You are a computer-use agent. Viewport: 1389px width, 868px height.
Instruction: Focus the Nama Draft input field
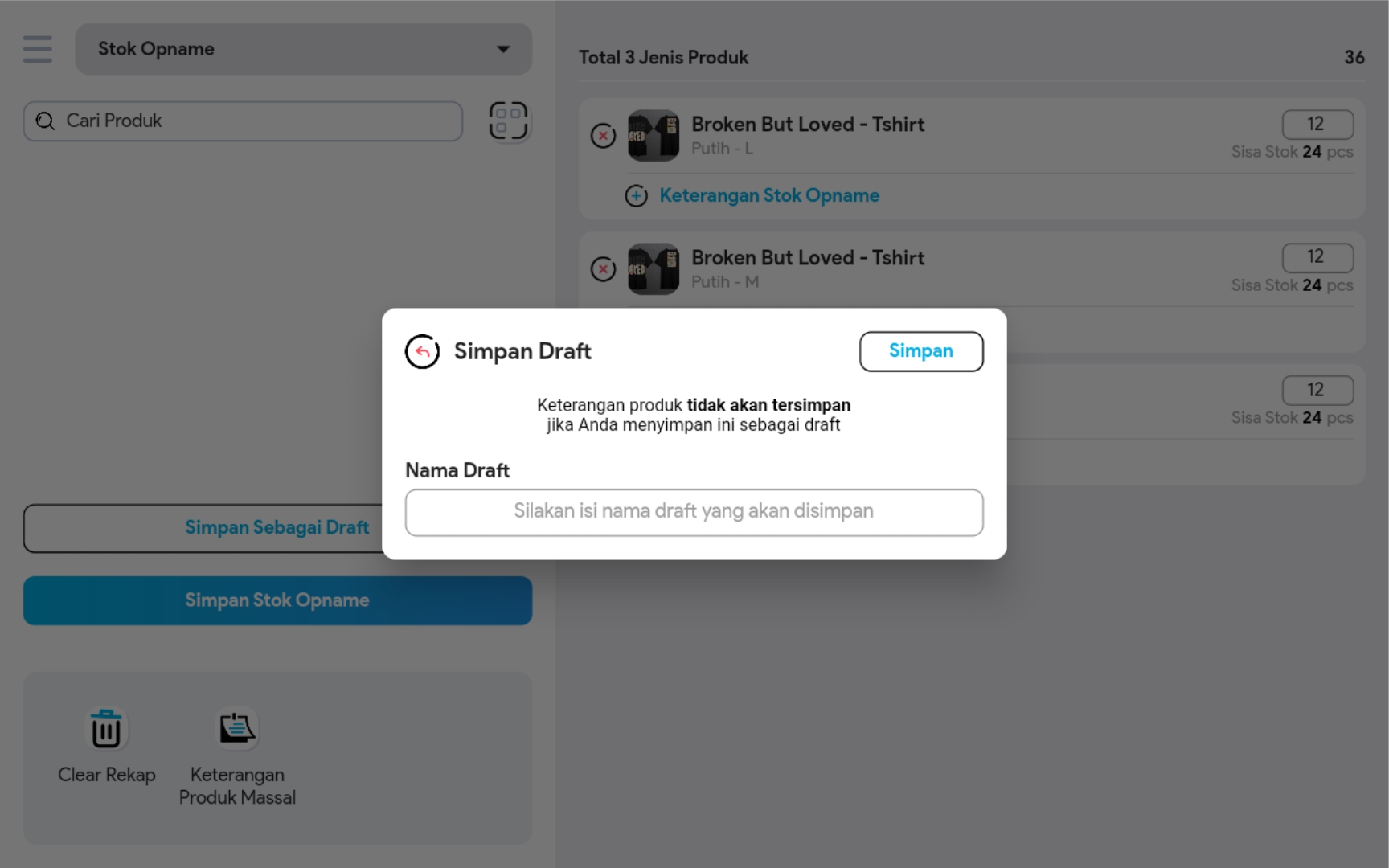click(694, 512)
